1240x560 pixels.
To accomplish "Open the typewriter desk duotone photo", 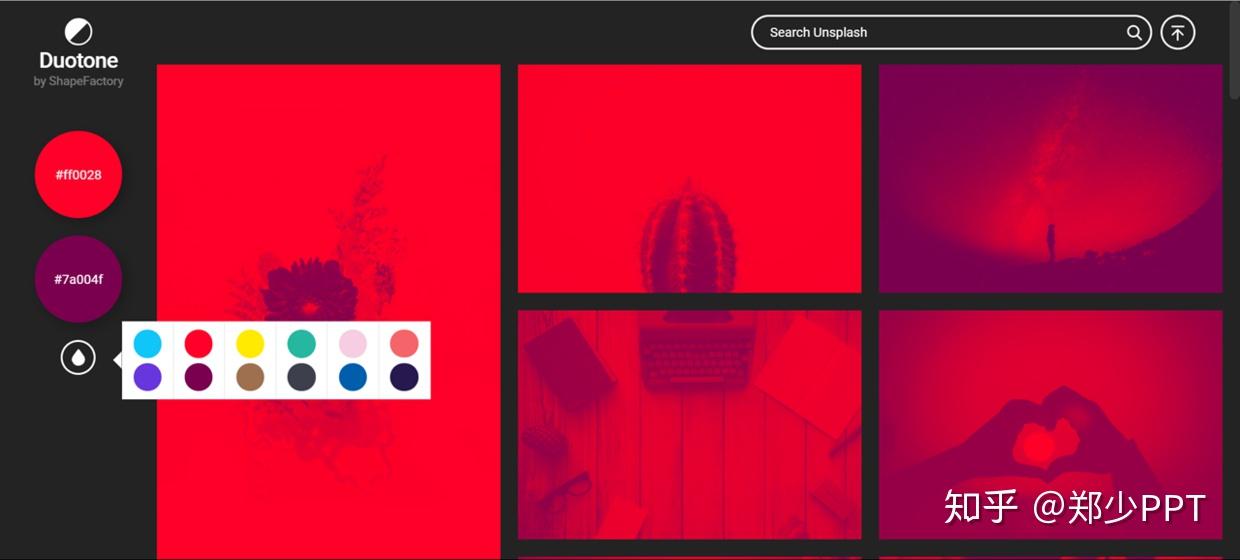I will tap(689, 424).
